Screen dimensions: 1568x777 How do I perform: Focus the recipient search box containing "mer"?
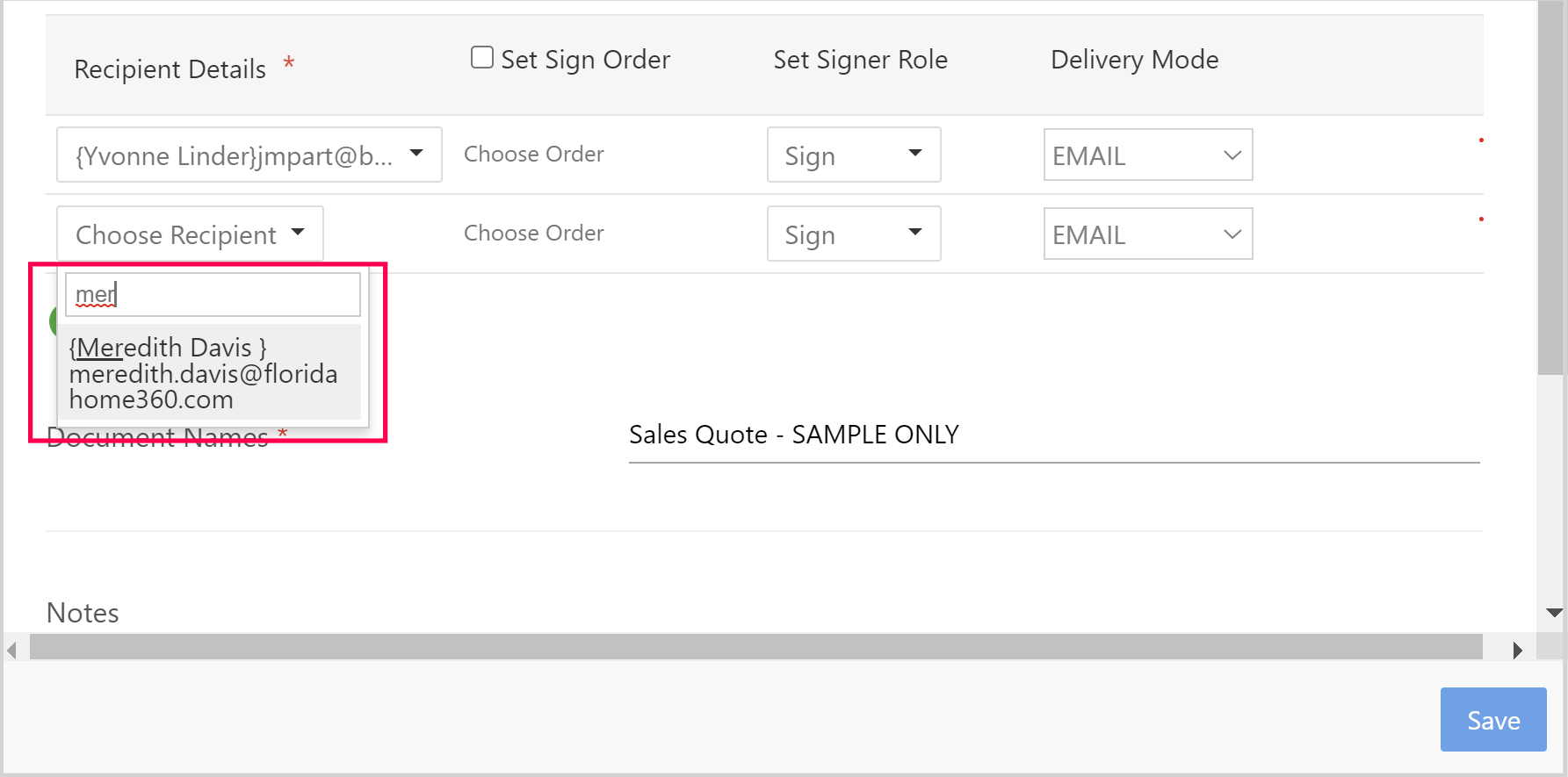click(x=213, y=295)
